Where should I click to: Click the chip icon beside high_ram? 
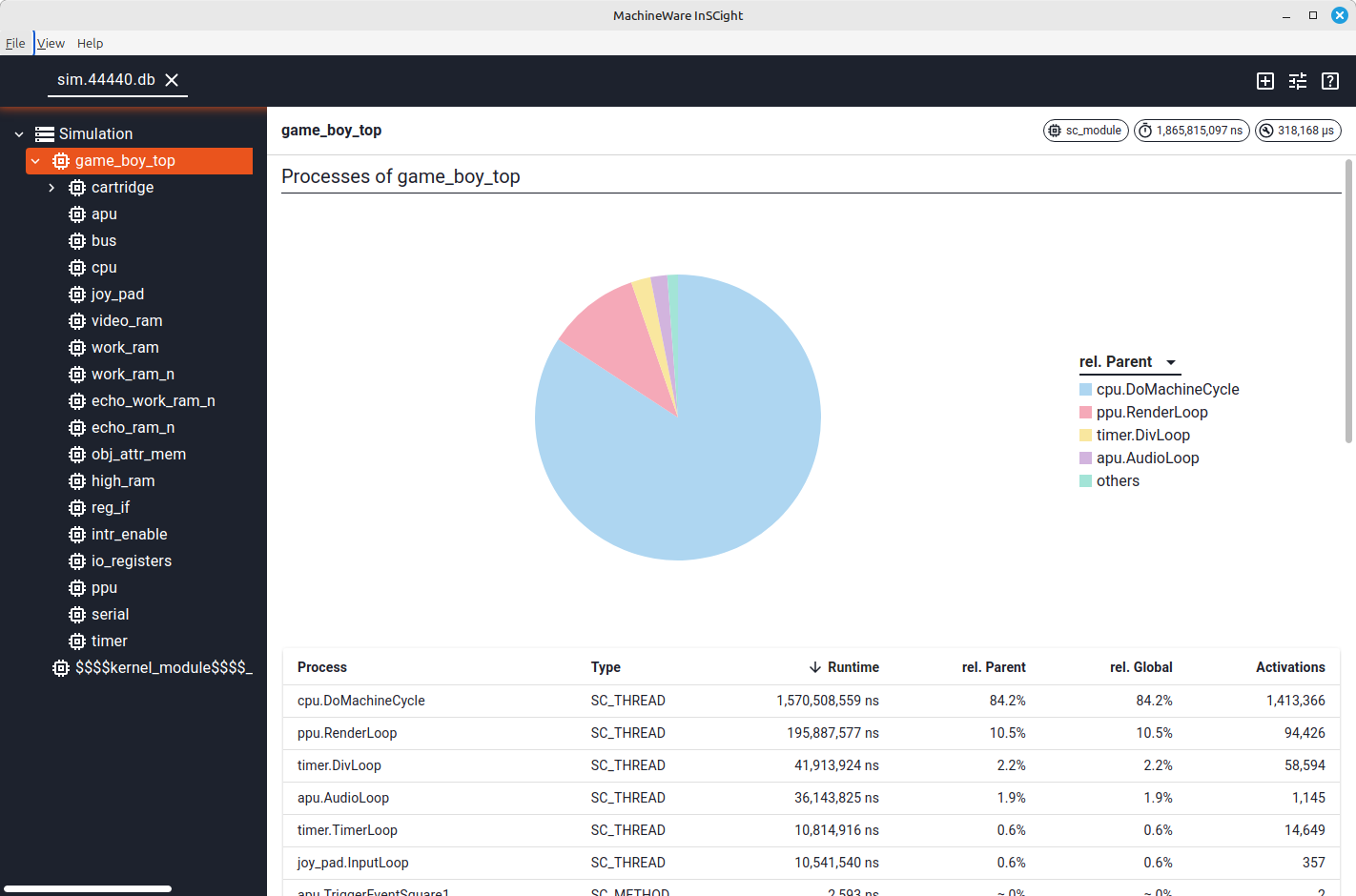click(x=77, y=481)
